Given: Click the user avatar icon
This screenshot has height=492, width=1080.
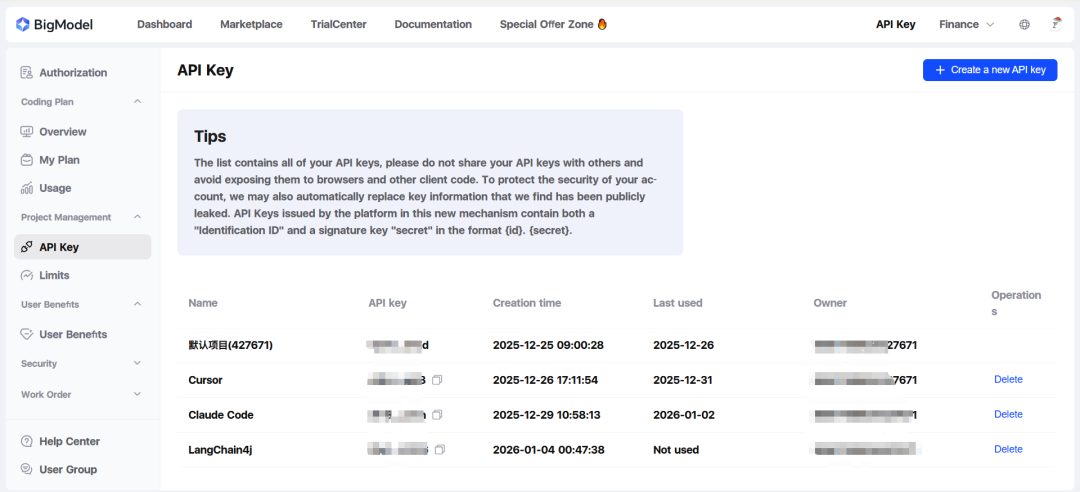Looking at the screenshot, I should [x=1055, y=24].
